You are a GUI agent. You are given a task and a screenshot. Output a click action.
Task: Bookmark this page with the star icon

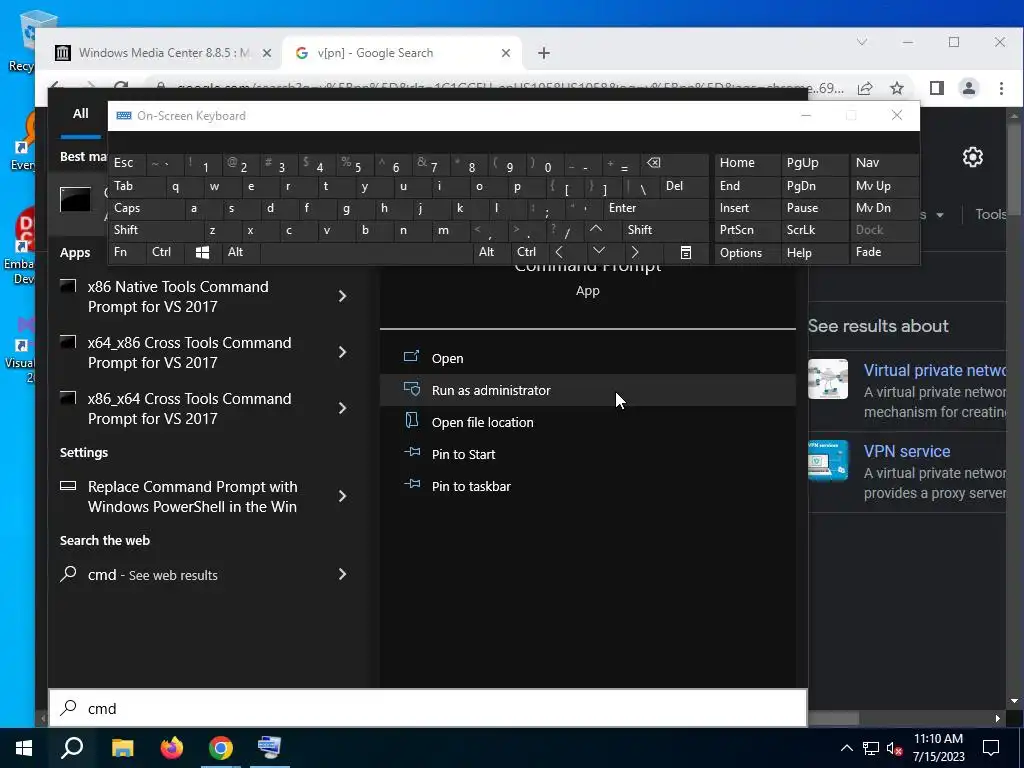(x=897, y=88)
